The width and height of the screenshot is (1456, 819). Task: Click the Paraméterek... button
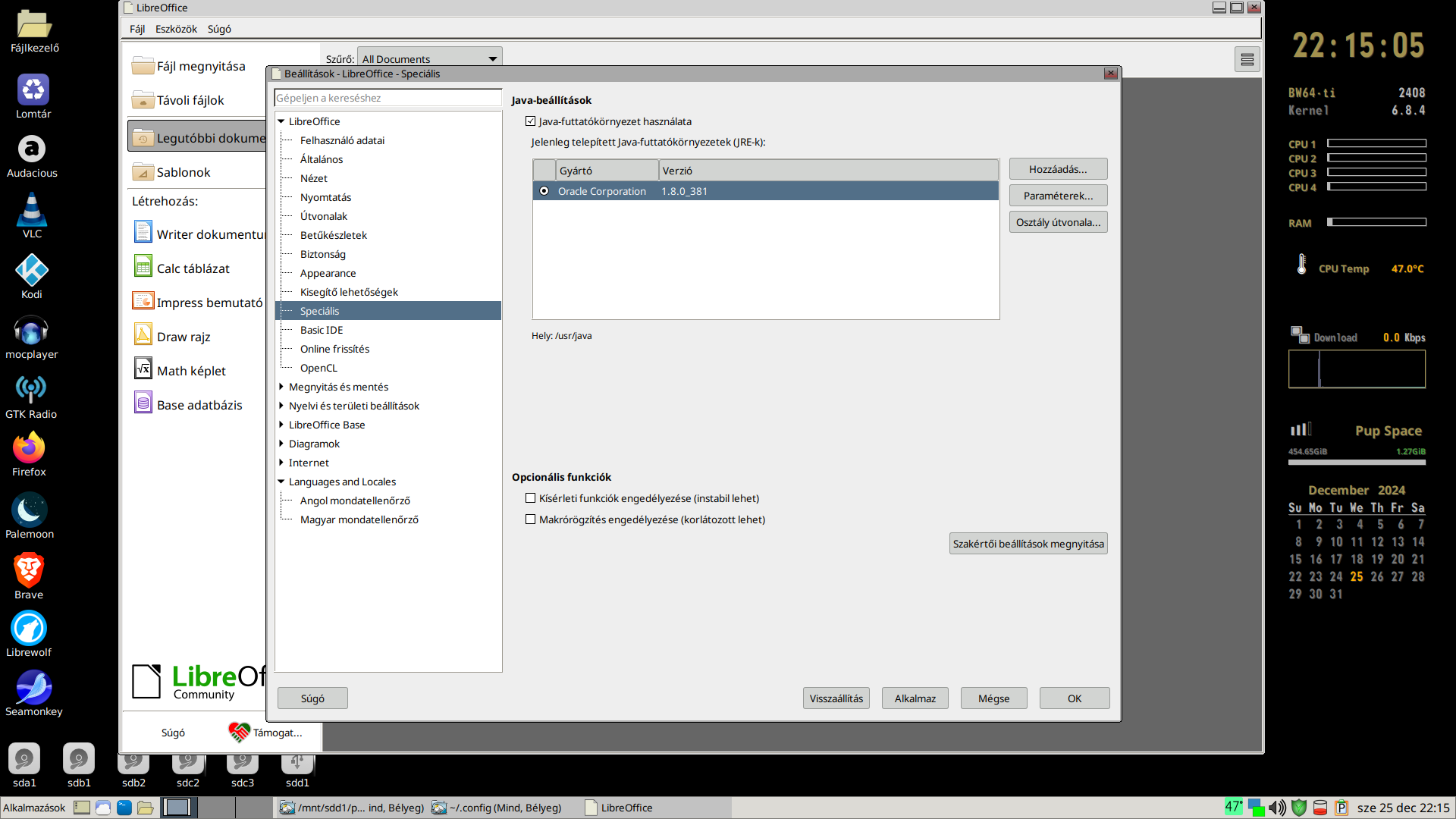tap(1058, 196)
